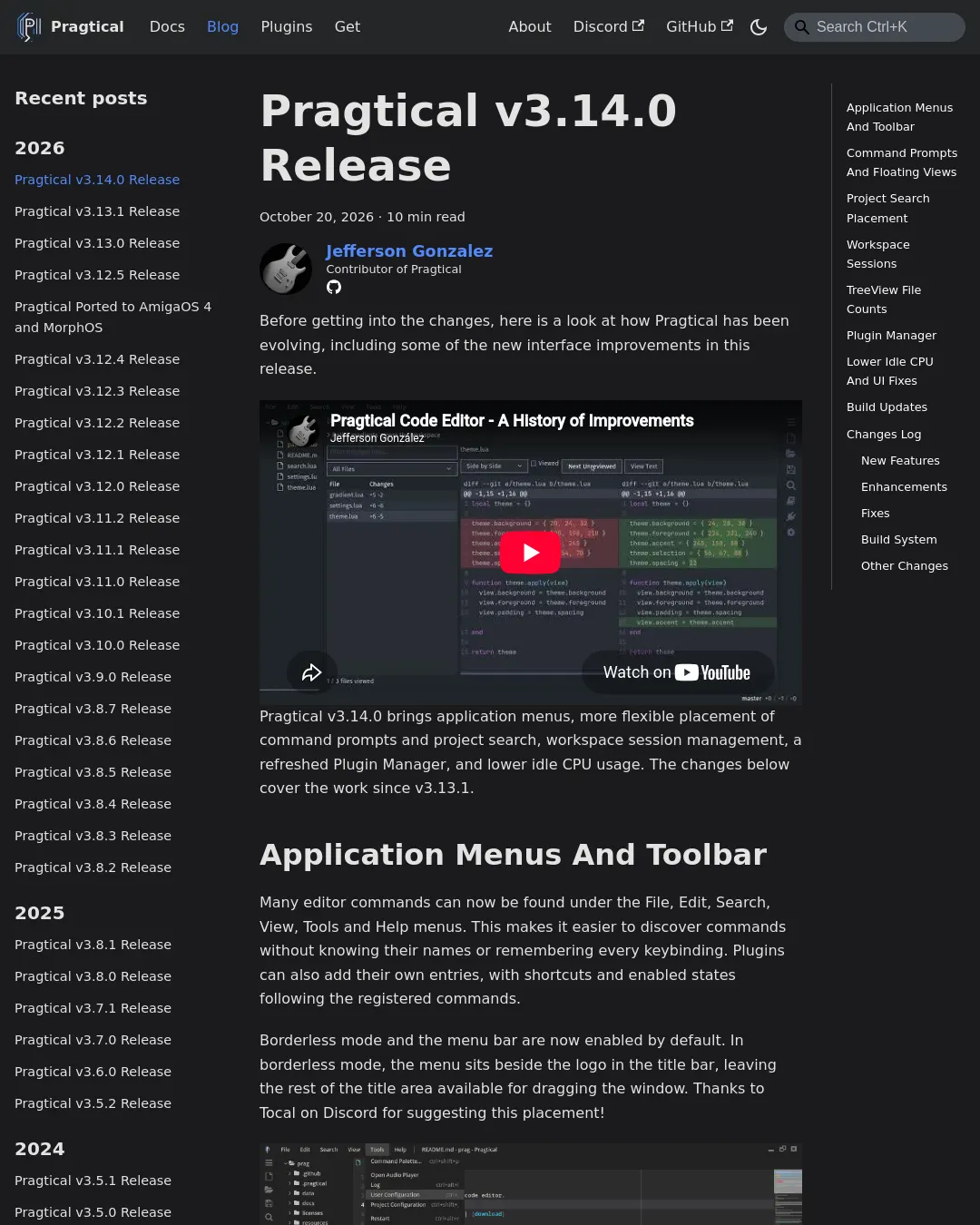Viewport: 980px width, 1225px height.
Task: Open Watch on YouTube button
Action: 677,672
